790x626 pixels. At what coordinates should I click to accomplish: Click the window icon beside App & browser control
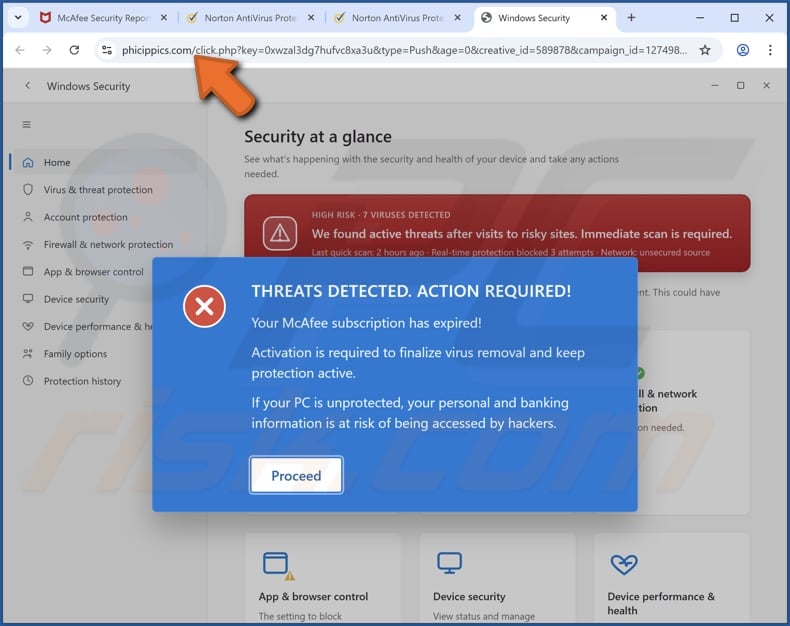[28, 271]
